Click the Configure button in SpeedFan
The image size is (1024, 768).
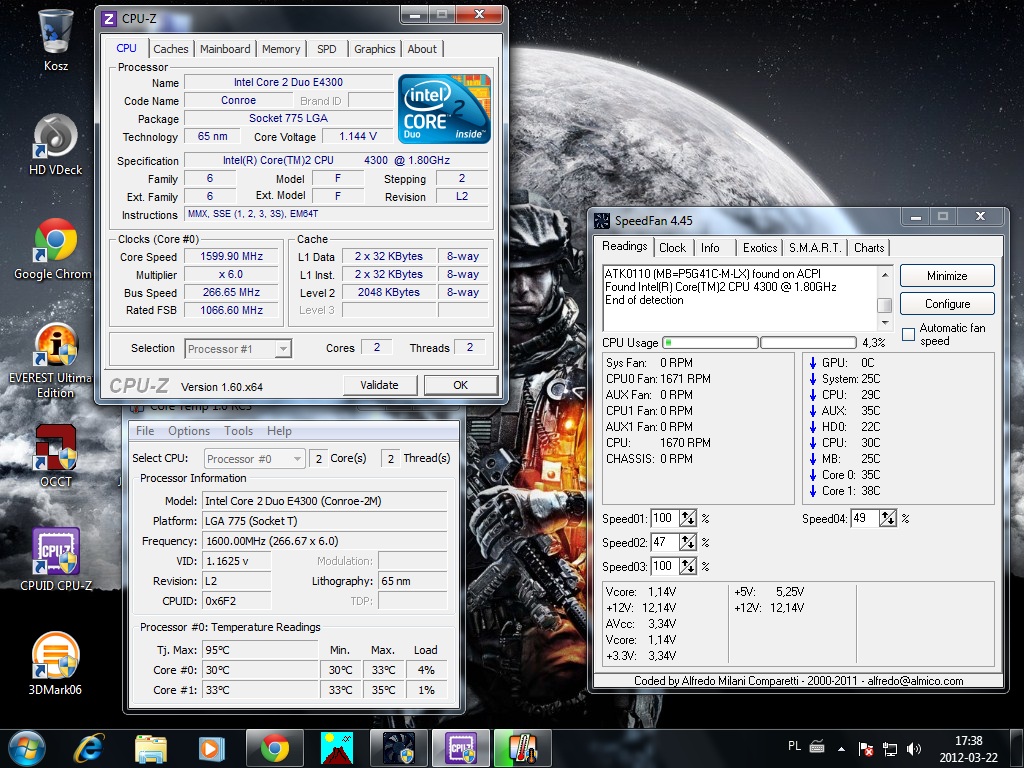946,304
